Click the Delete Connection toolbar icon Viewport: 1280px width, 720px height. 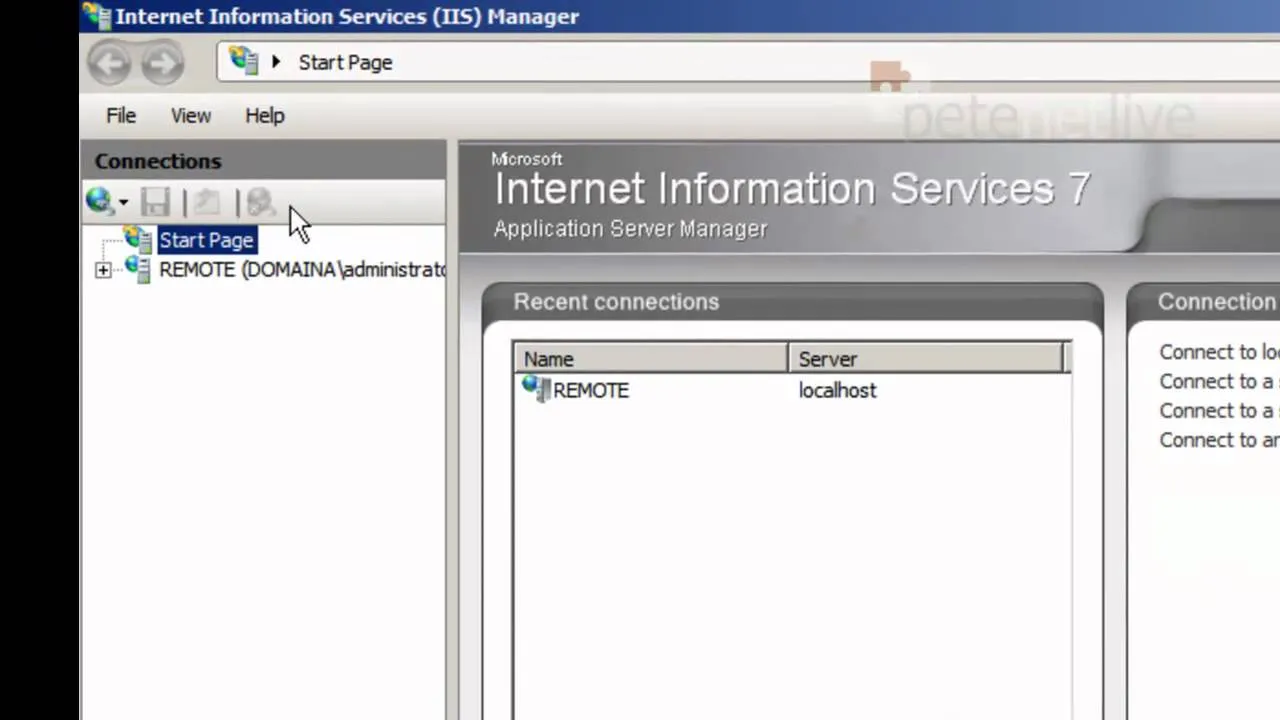[260, 203]
